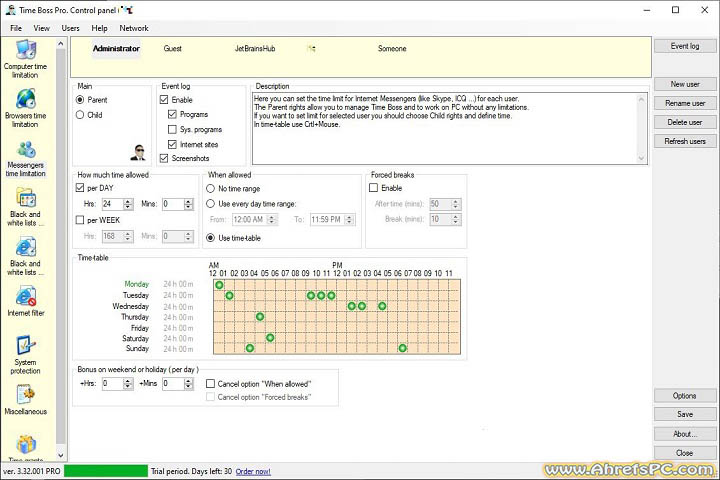Click the Delete user button
Viewport: 720px width, 480px height.
point(685,122)
